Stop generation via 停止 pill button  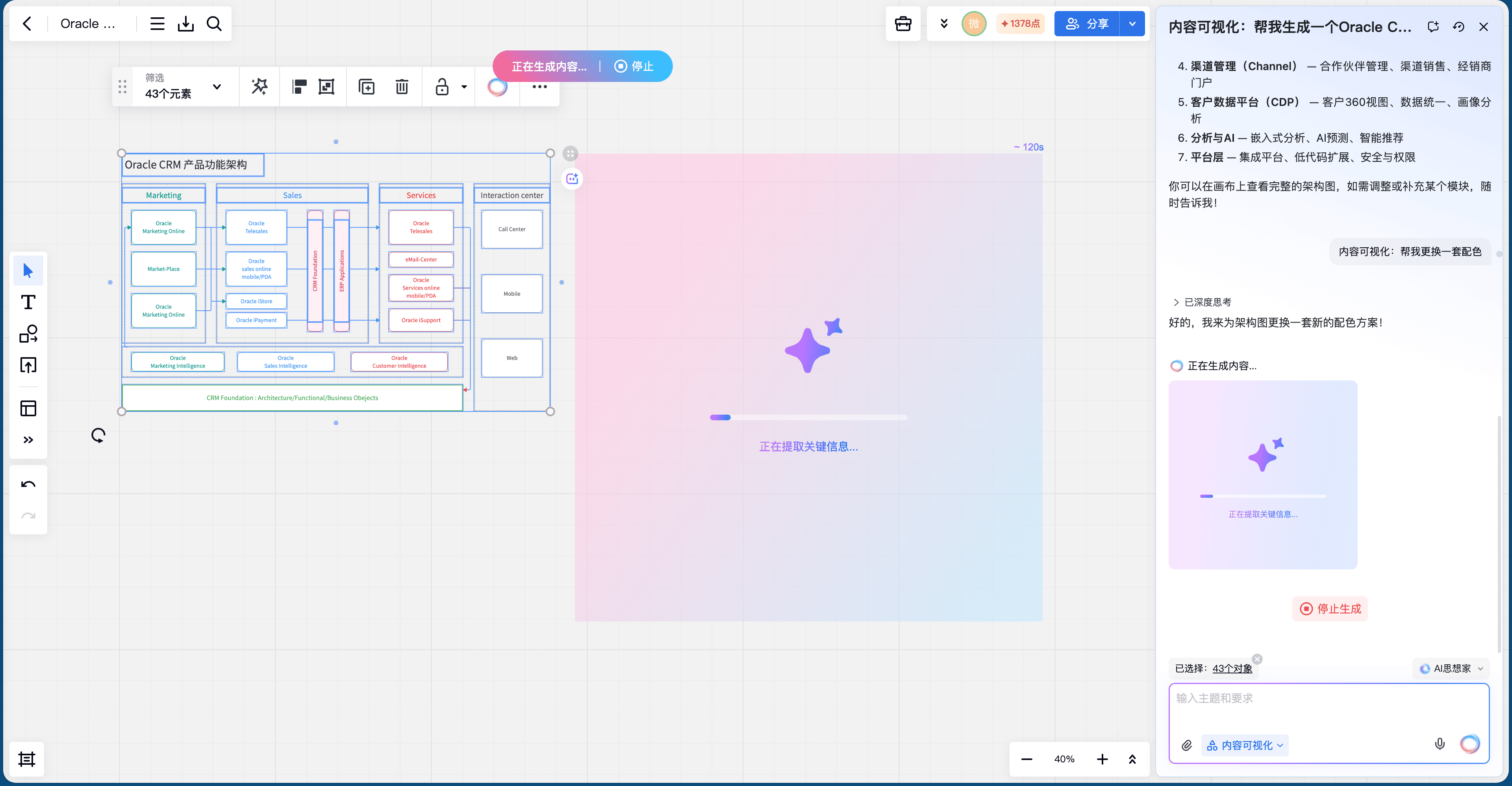(x=634, y=66)
